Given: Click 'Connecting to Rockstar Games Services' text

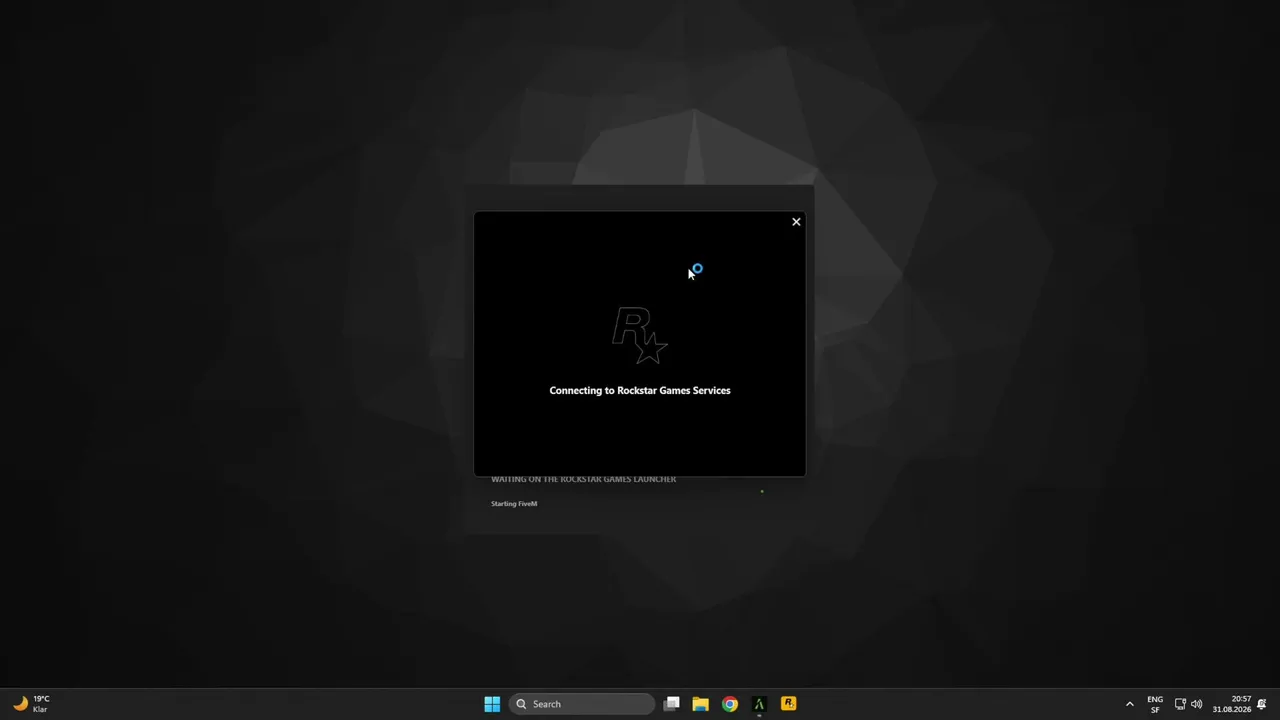Looking at the screenshot, I should (640, 390).
